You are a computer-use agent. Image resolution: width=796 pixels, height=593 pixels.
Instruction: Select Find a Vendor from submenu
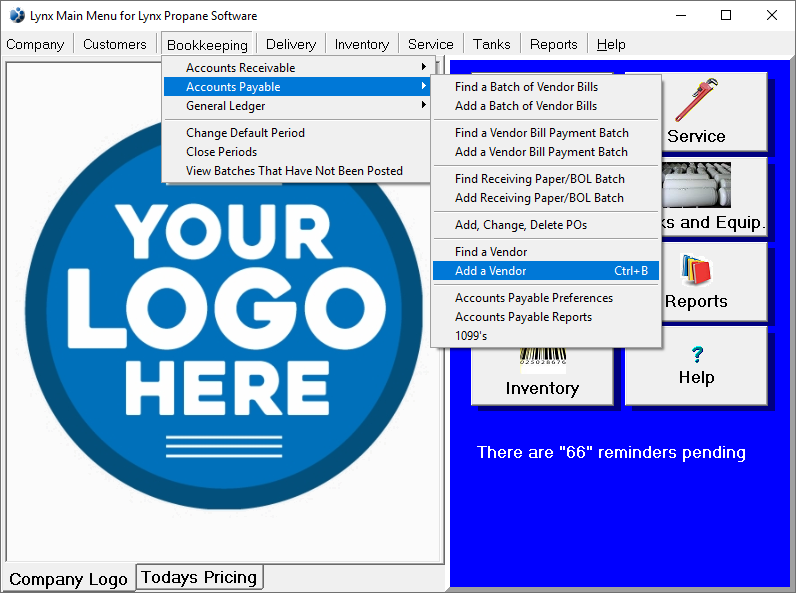490,252
